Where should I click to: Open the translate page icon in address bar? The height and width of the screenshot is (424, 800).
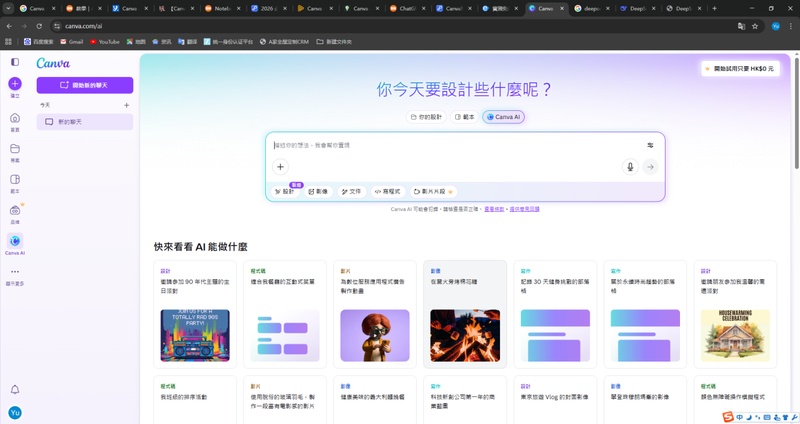pyautogui.click(x=741, y=26)
